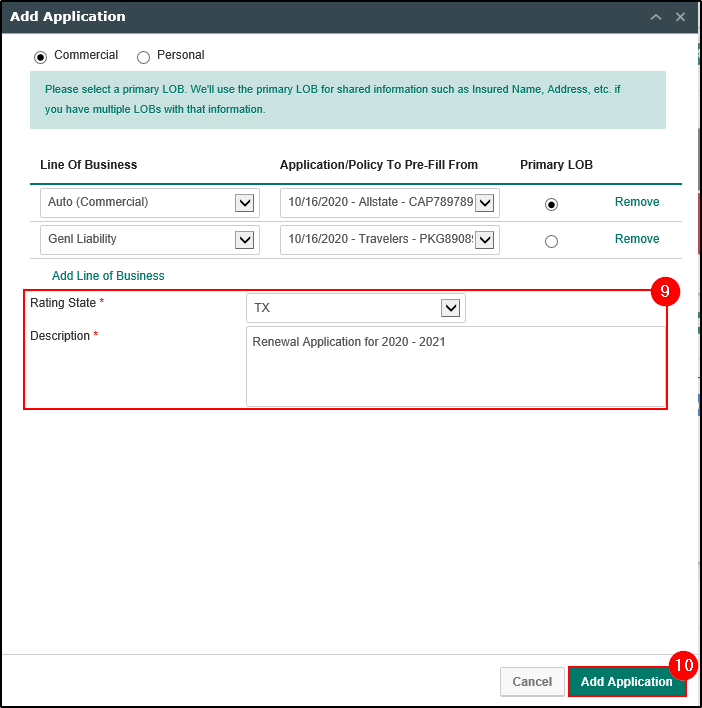The image size is (702, 708).
Task: Click the Application/Policy To Pre-Fill From header
Action: pos(378,165)
